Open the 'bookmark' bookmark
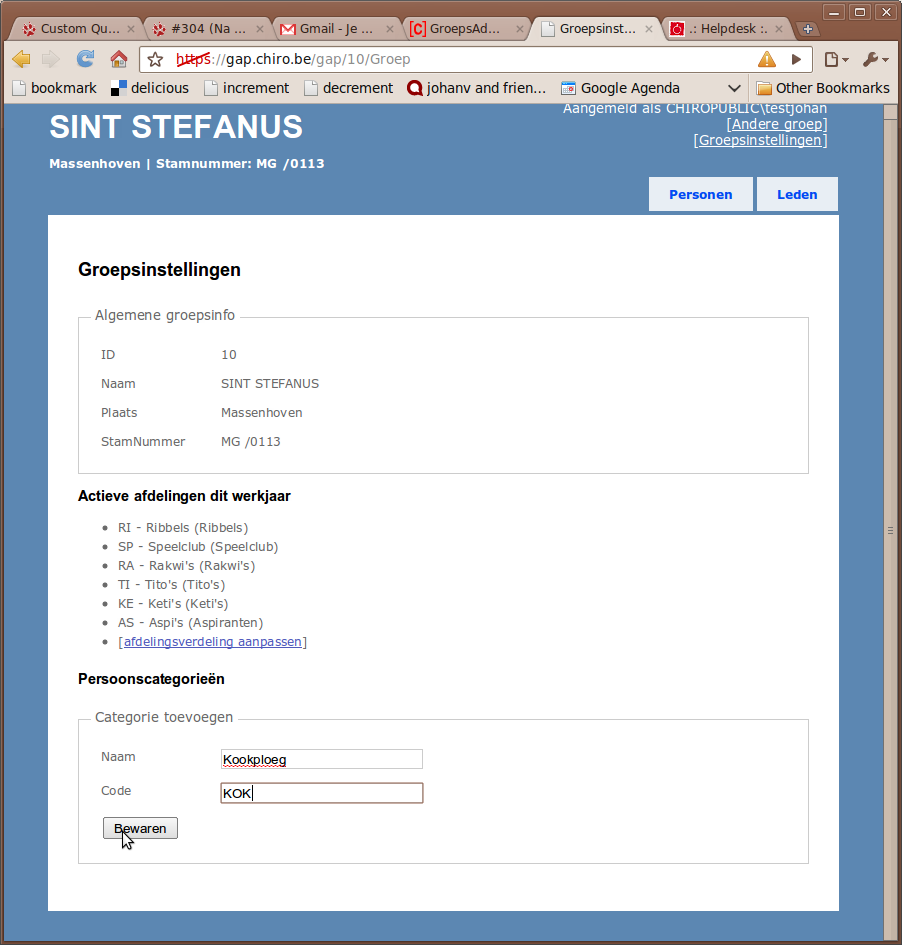The width and height of the screenshot is (902, 945). point(54,88)
